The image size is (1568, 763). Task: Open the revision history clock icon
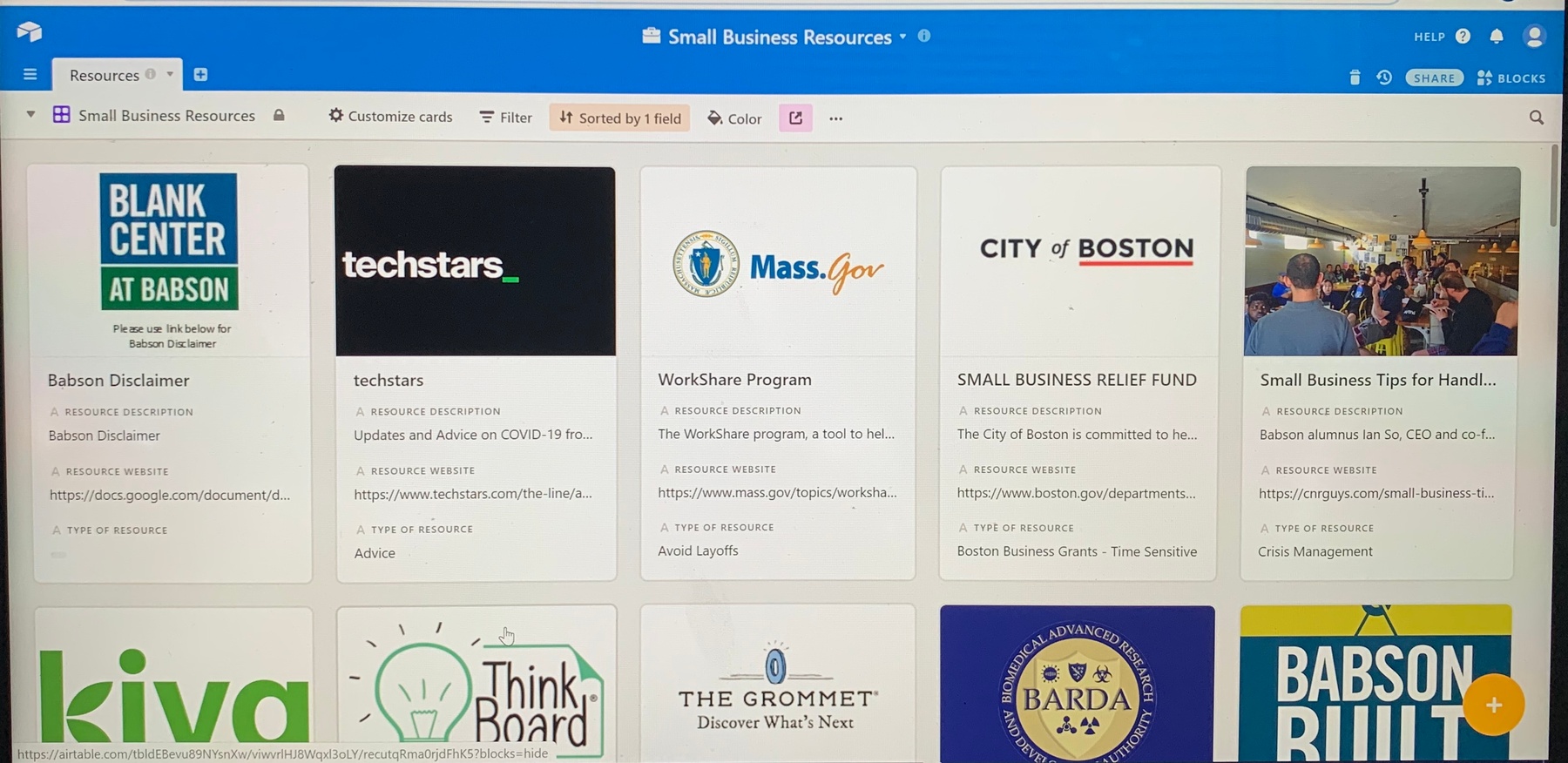click(x=1384, y=78)
